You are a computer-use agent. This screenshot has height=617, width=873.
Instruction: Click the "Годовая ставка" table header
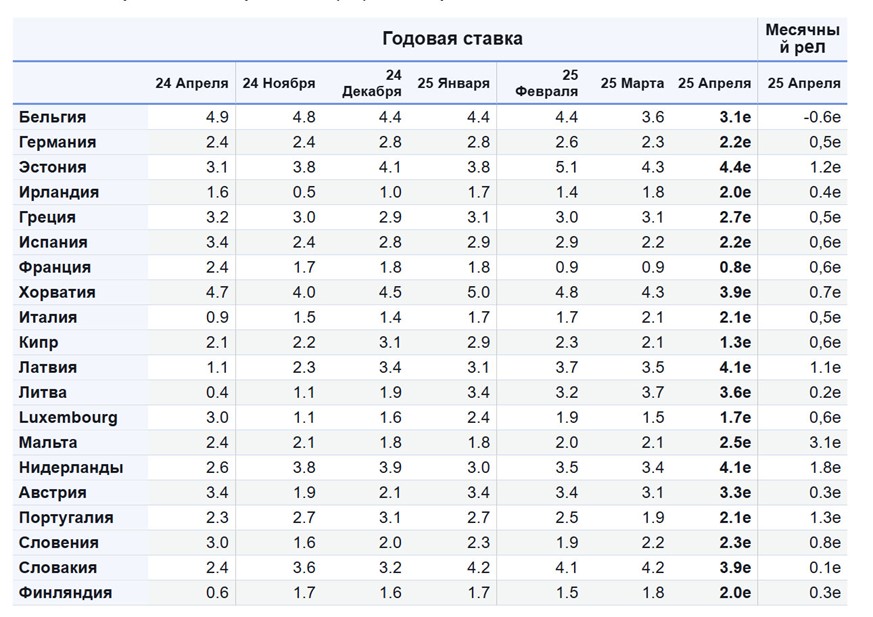[452, 39]
